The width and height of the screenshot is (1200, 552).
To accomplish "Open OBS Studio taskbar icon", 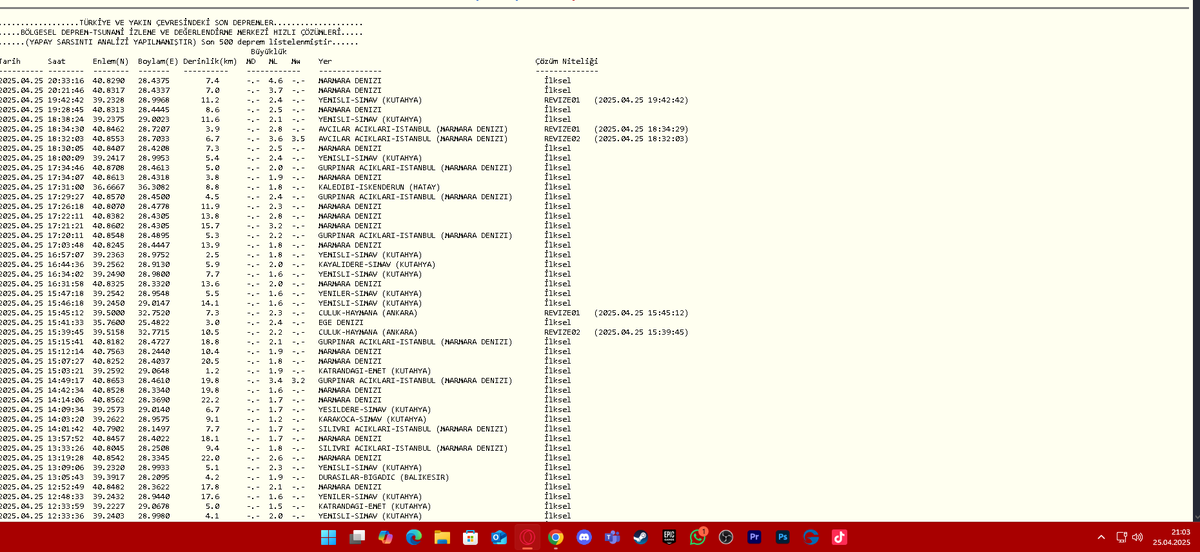I will 727,538.
